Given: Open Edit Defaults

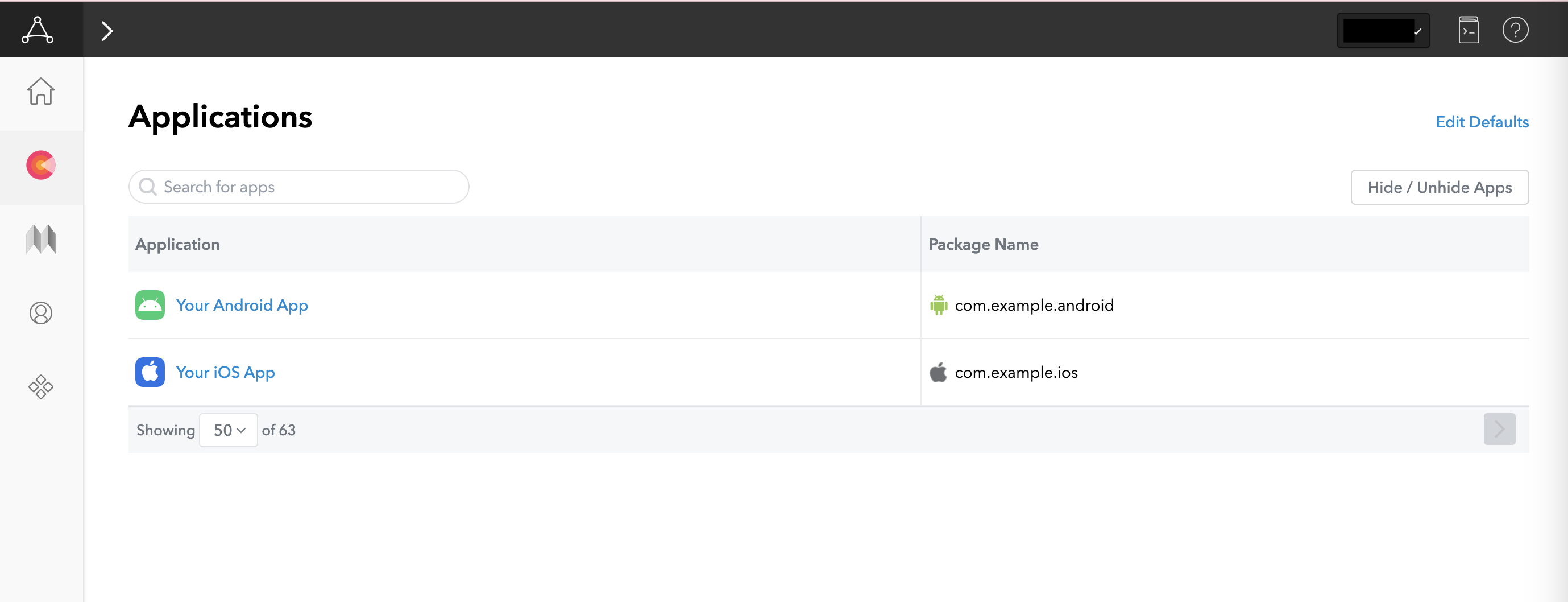Looking at the screenshot, I should point(1482,121).
